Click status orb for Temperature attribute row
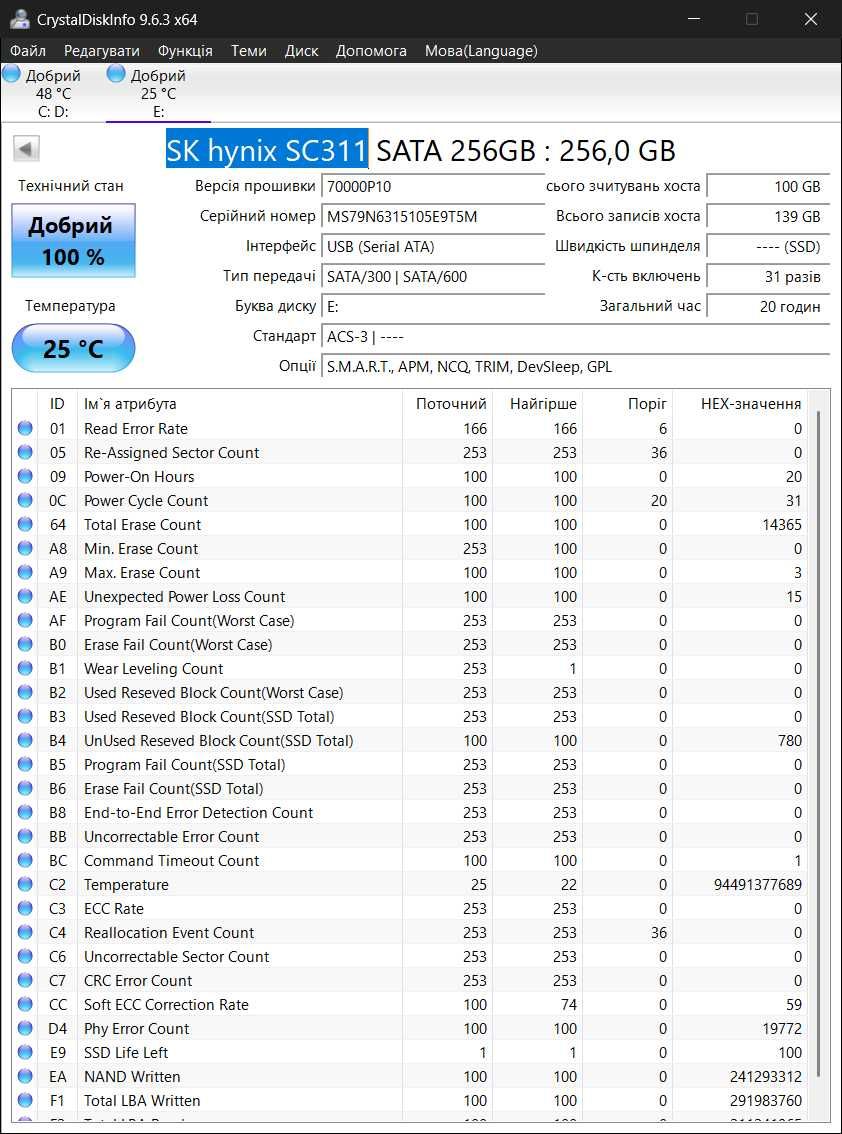This screenshot has height=1134, width=842. coord(25,884)
